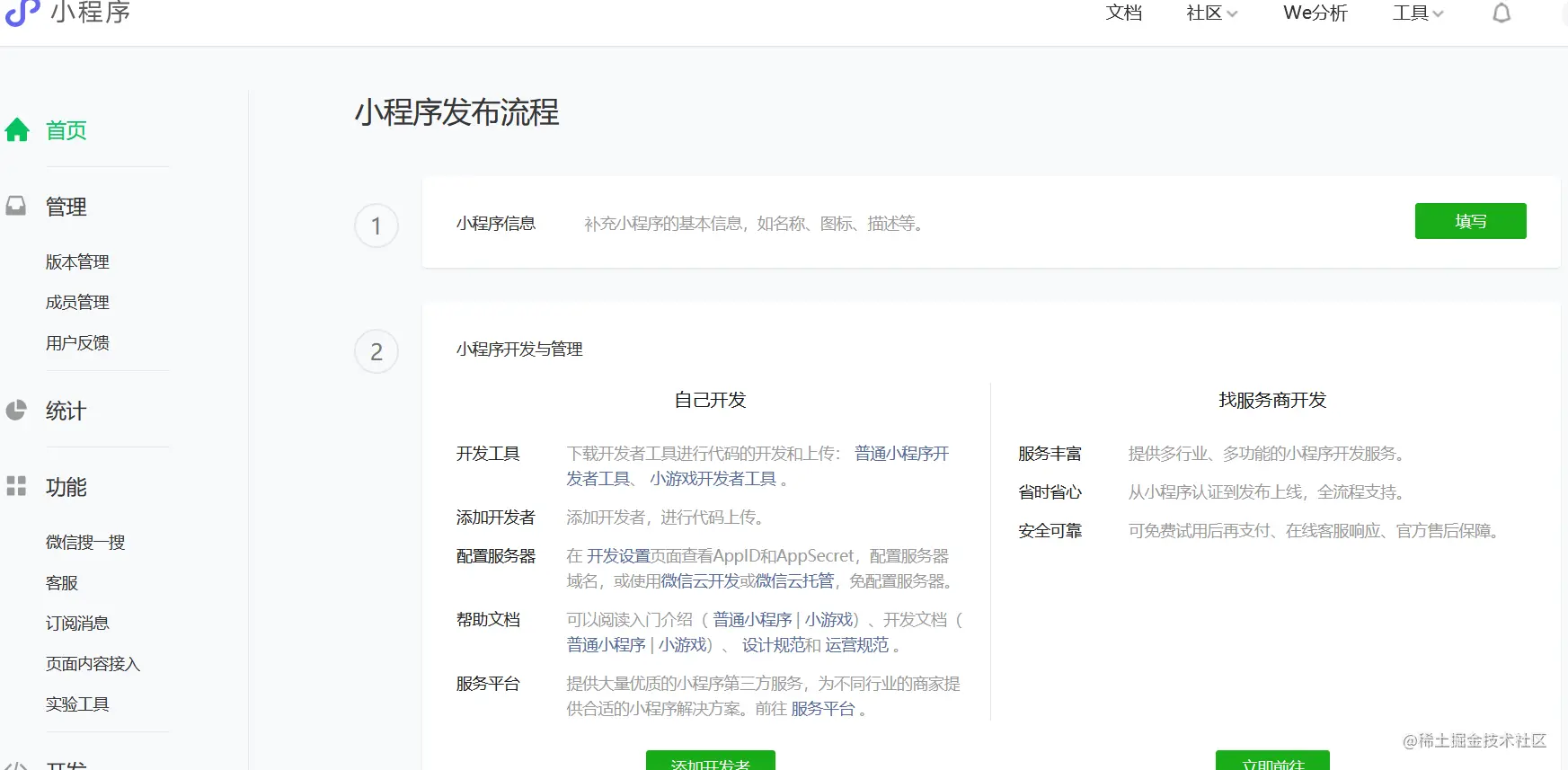The image size is (1568, 770).
Task: Open 普通小程序 development docs link
Action: click(606, 645)
